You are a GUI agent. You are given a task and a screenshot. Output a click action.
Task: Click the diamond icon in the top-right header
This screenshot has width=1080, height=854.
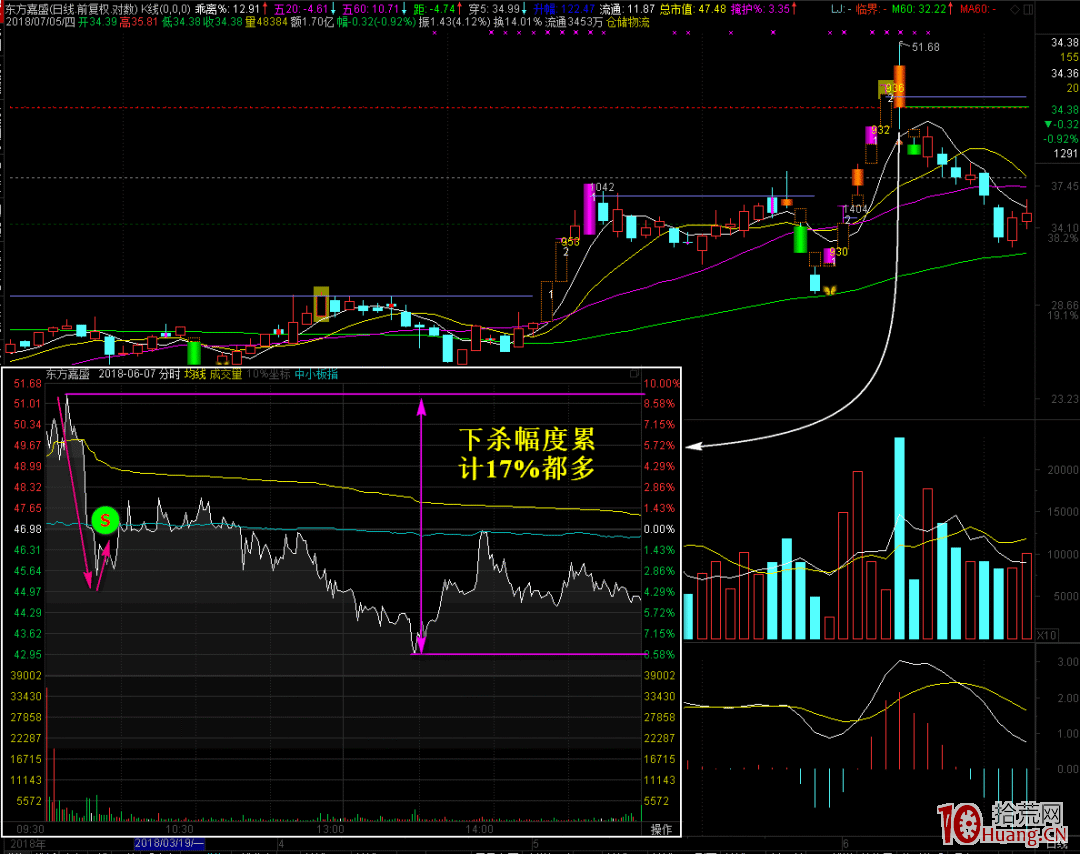(1015, 10)
